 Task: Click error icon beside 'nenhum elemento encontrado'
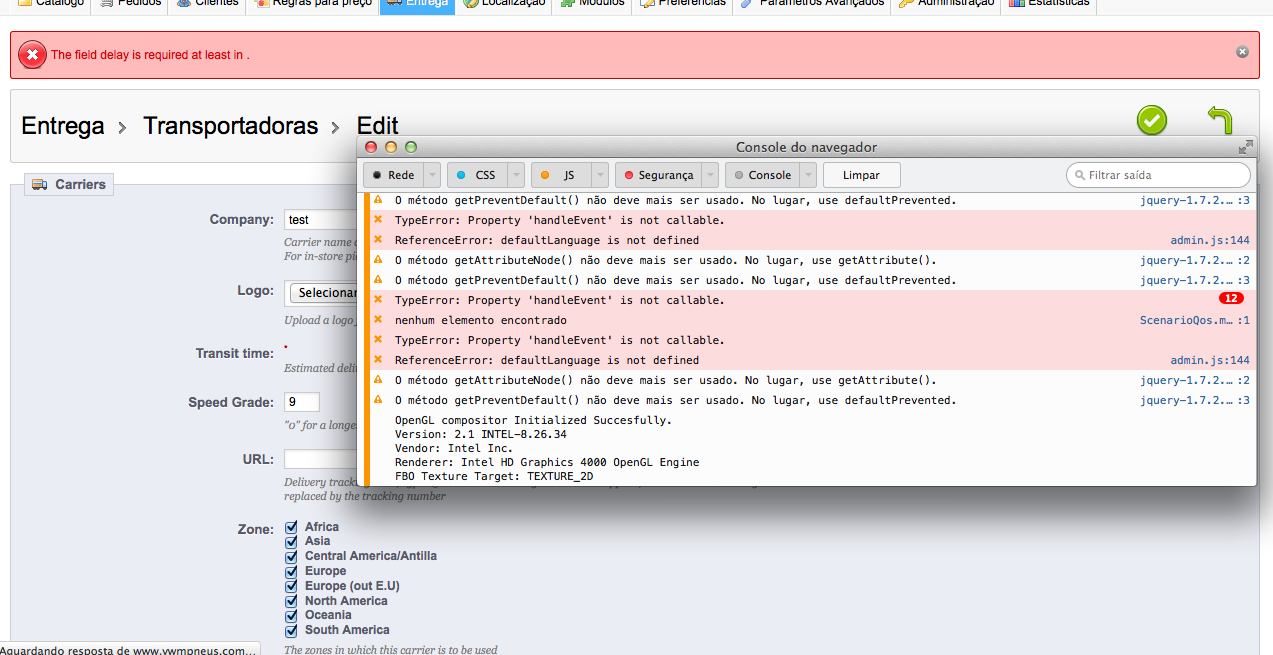click(x=378, y=320)
